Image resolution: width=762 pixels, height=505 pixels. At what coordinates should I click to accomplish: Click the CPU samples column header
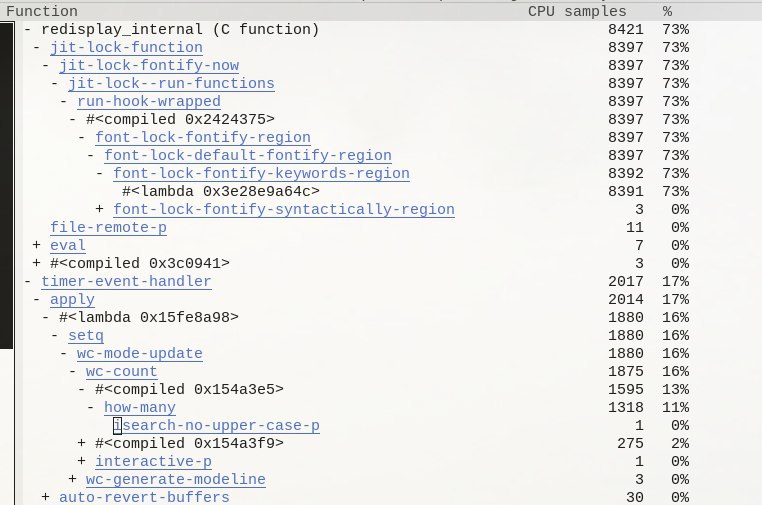tap(577, 12)
